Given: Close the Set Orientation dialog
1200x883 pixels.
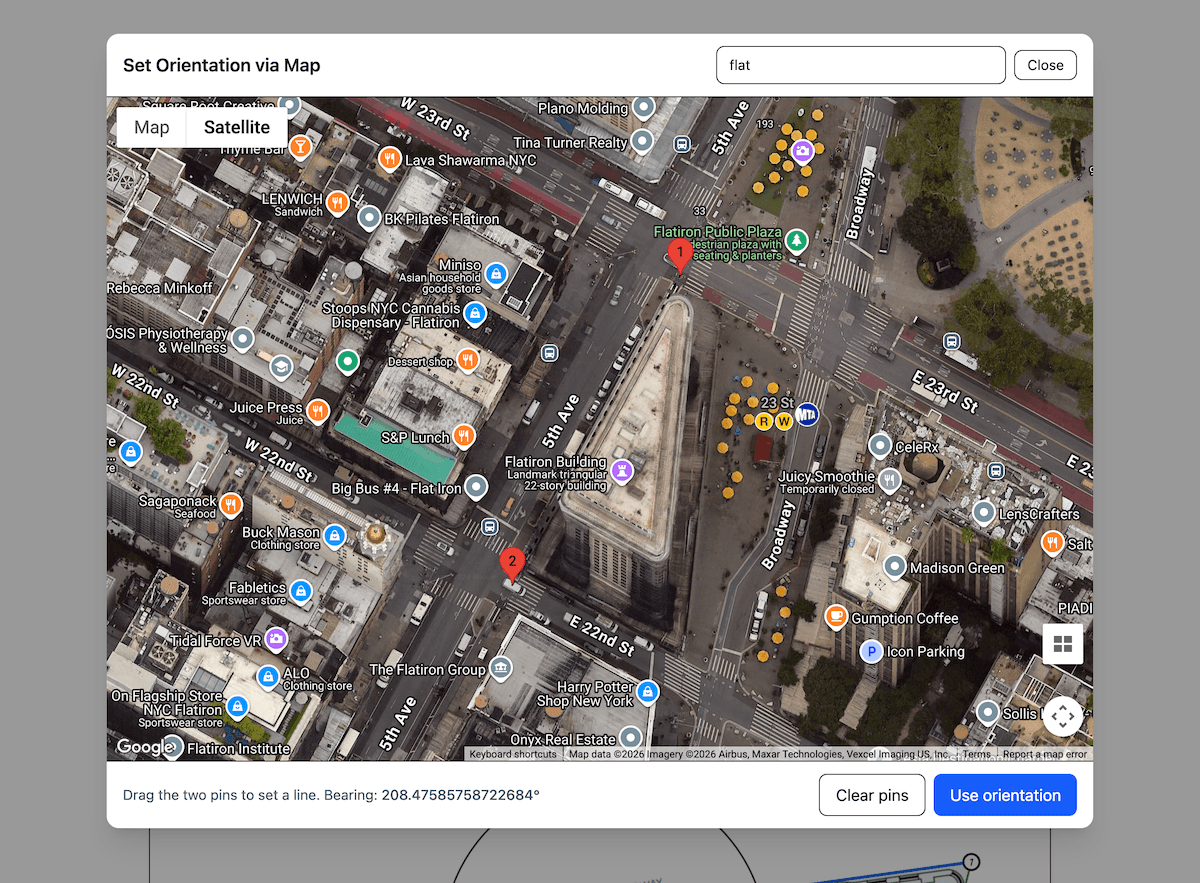Looking at the screenshot, I should coord(1045,65).
